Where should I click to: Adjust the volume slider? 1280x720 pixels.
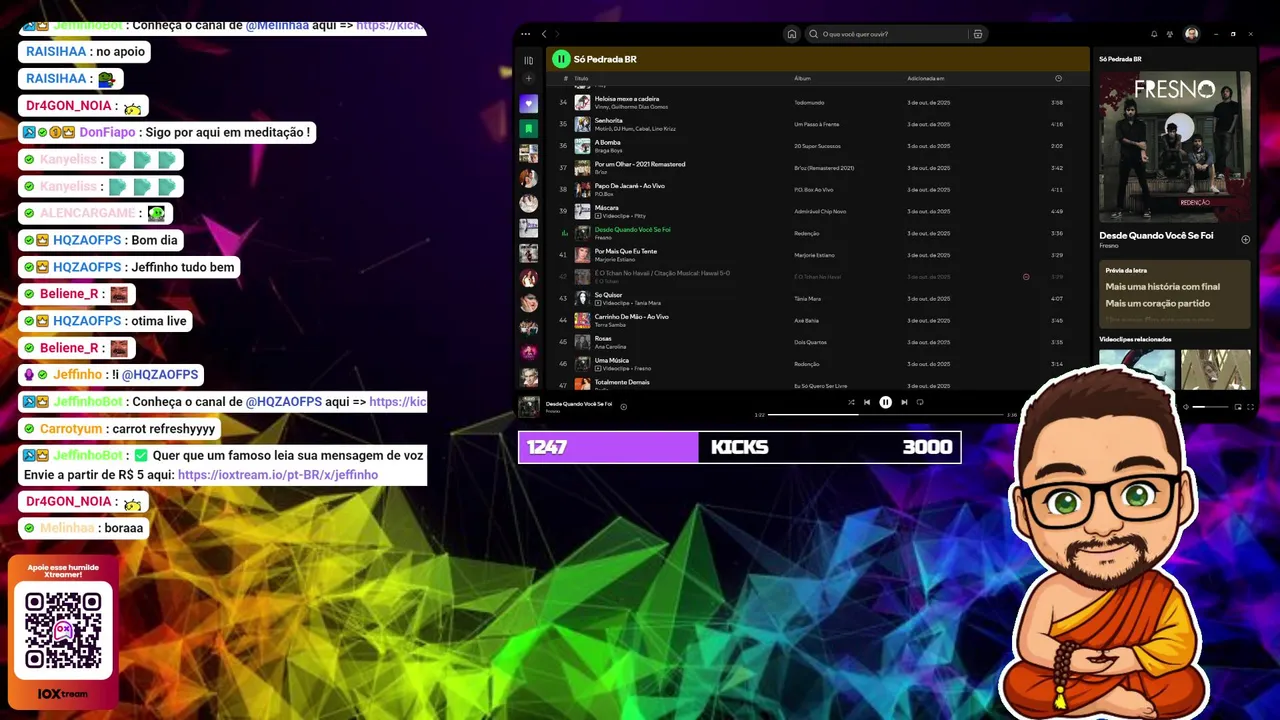1210,407
